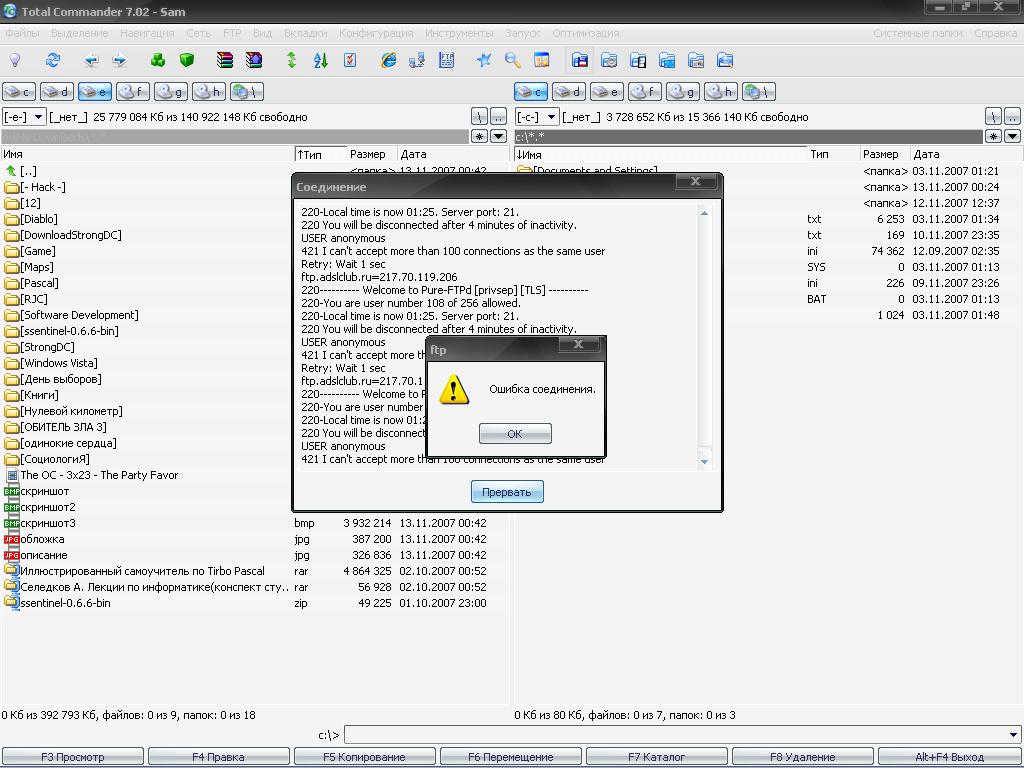1024x768 pixels.
Task: Go up a level with the right panel .. button
Action: click(x=1012, y=117)
